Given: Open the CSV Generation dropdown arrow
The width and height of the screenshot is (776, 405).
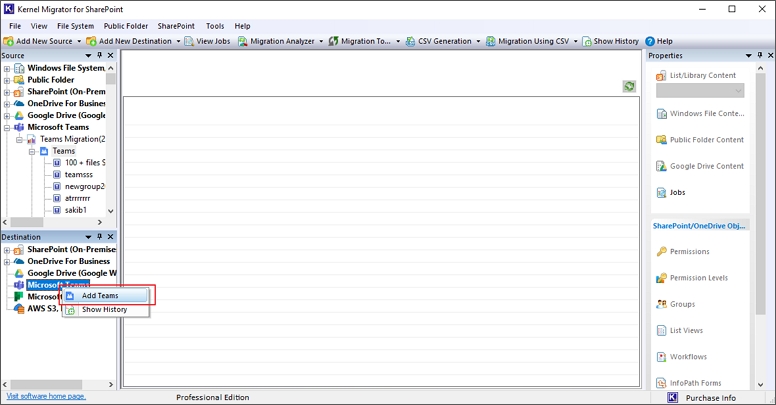Looking at the screenshot, I should point(478,41).
